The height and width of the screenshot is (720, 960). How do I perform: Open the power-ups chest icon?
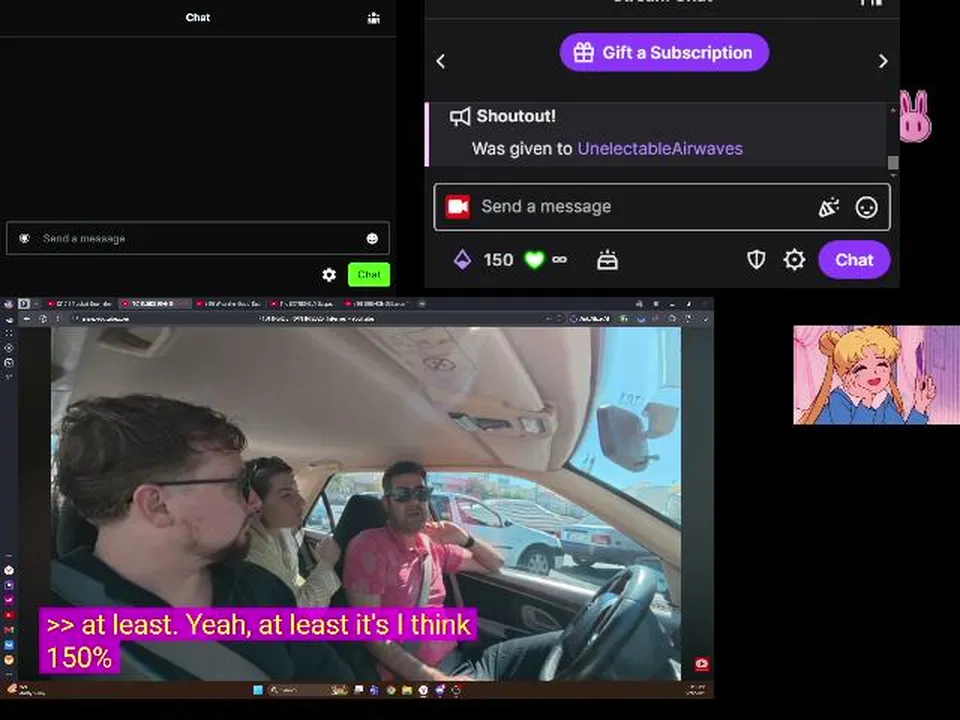point(607,260)
